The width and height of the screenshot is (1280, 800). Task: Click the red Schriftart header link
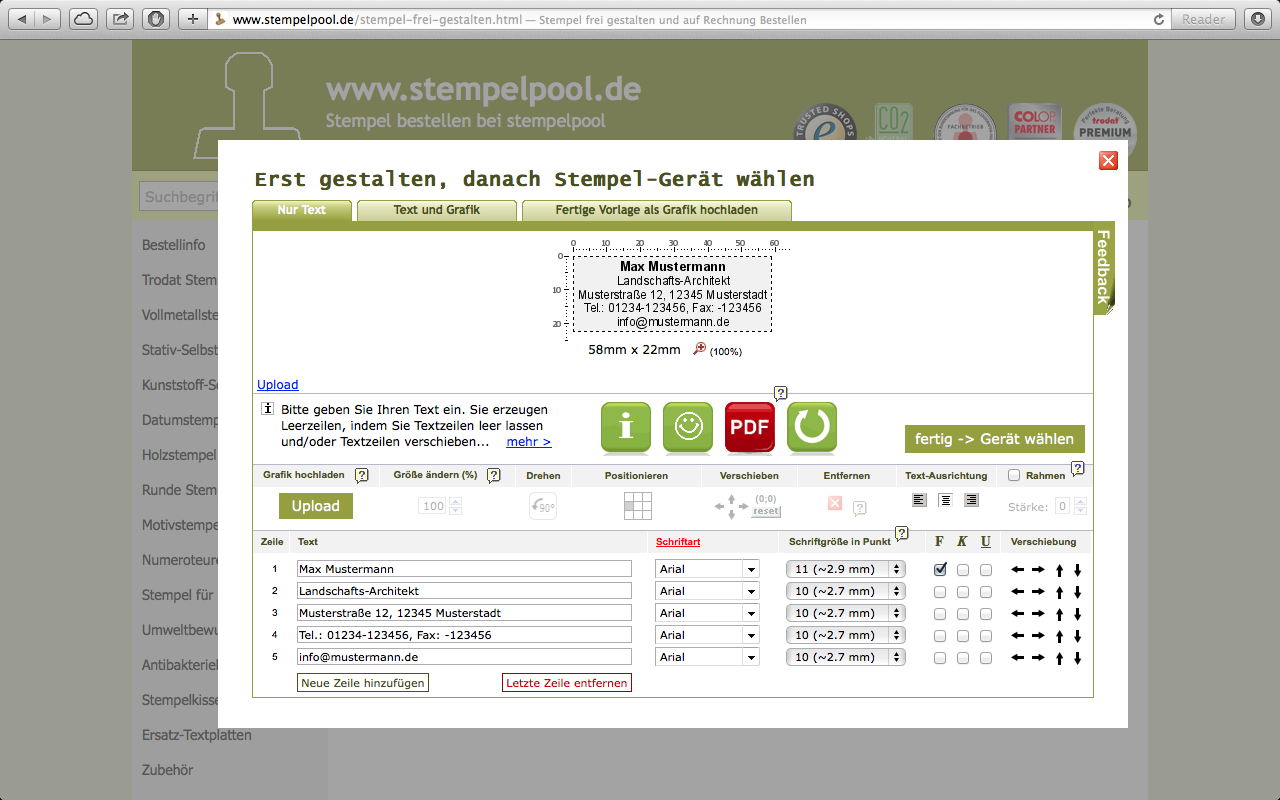pos(678,542)
